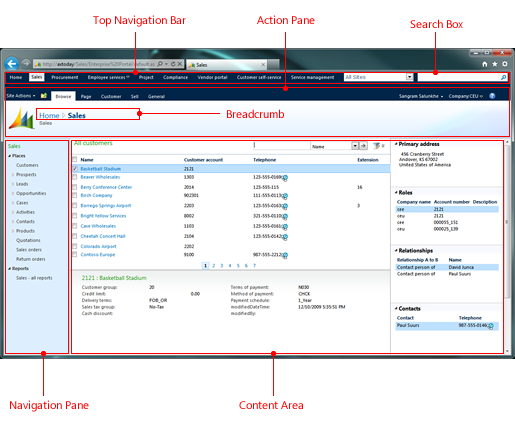Click the All customers filter text field
Screen dimensions: 515x421
(x=282, y=146)
